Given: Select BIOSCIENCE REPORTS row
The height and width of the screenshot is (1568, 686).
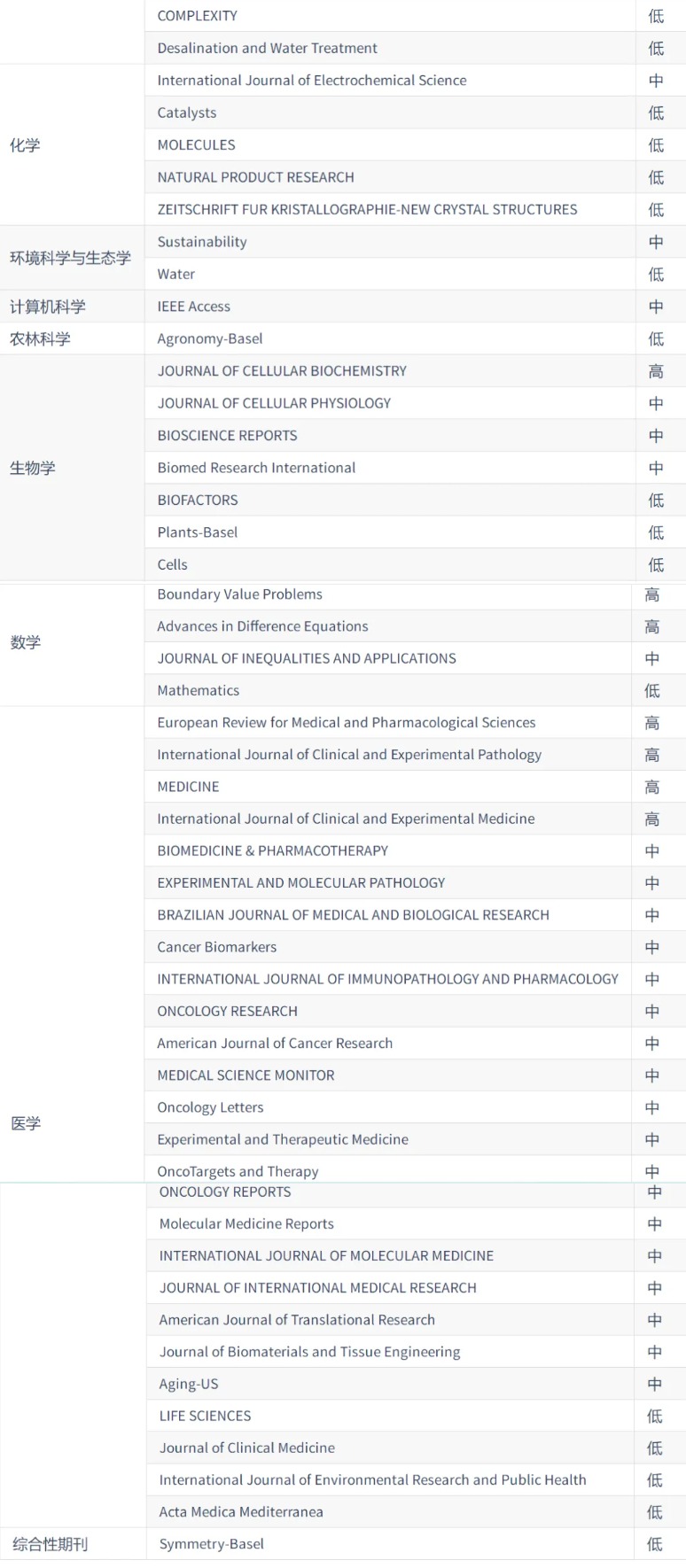Looking at the screenshot, I should (416, 436).
